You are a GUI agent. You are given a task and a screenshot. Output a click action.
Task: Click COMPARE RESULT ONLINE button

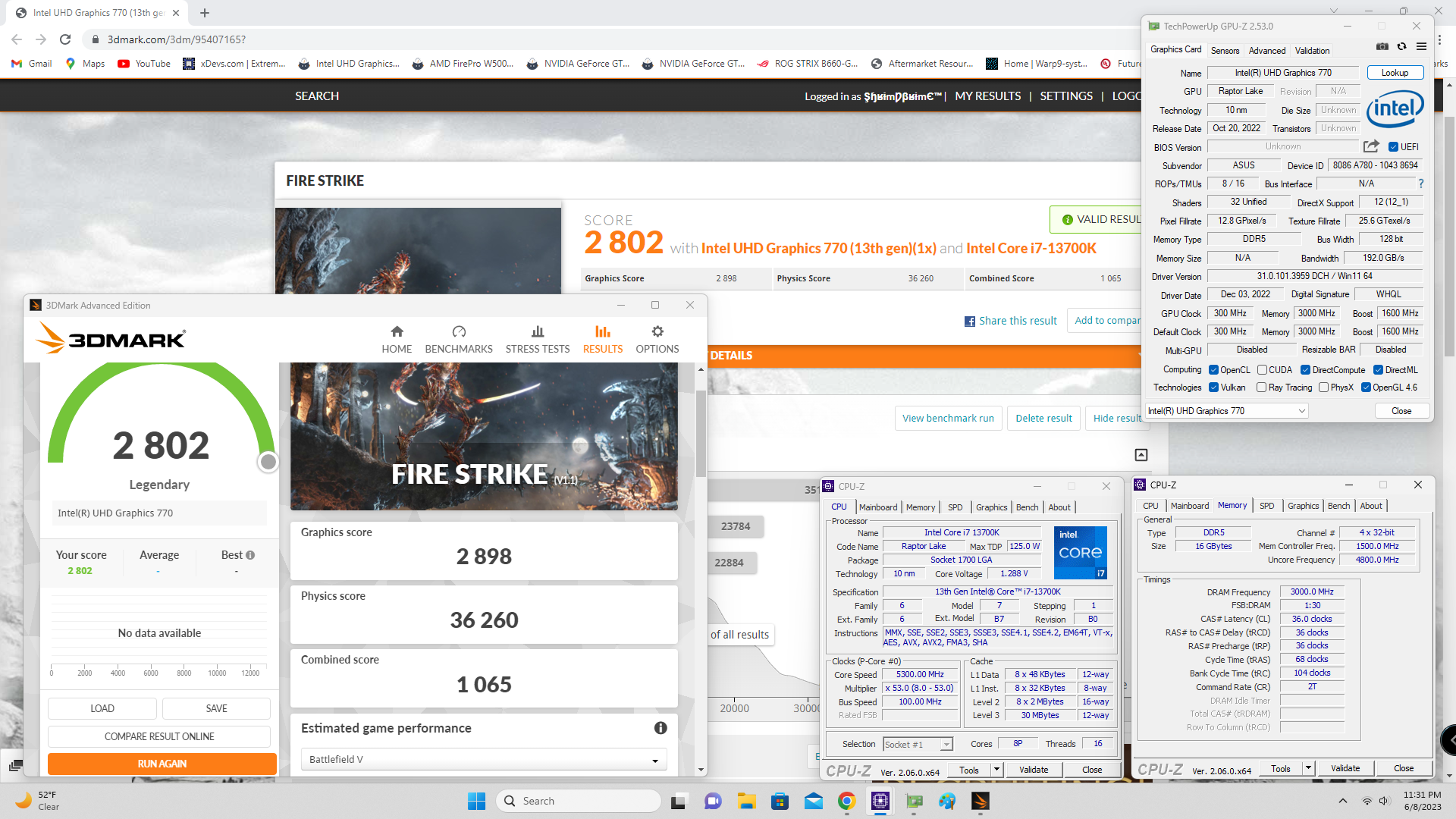click(159, 736)
